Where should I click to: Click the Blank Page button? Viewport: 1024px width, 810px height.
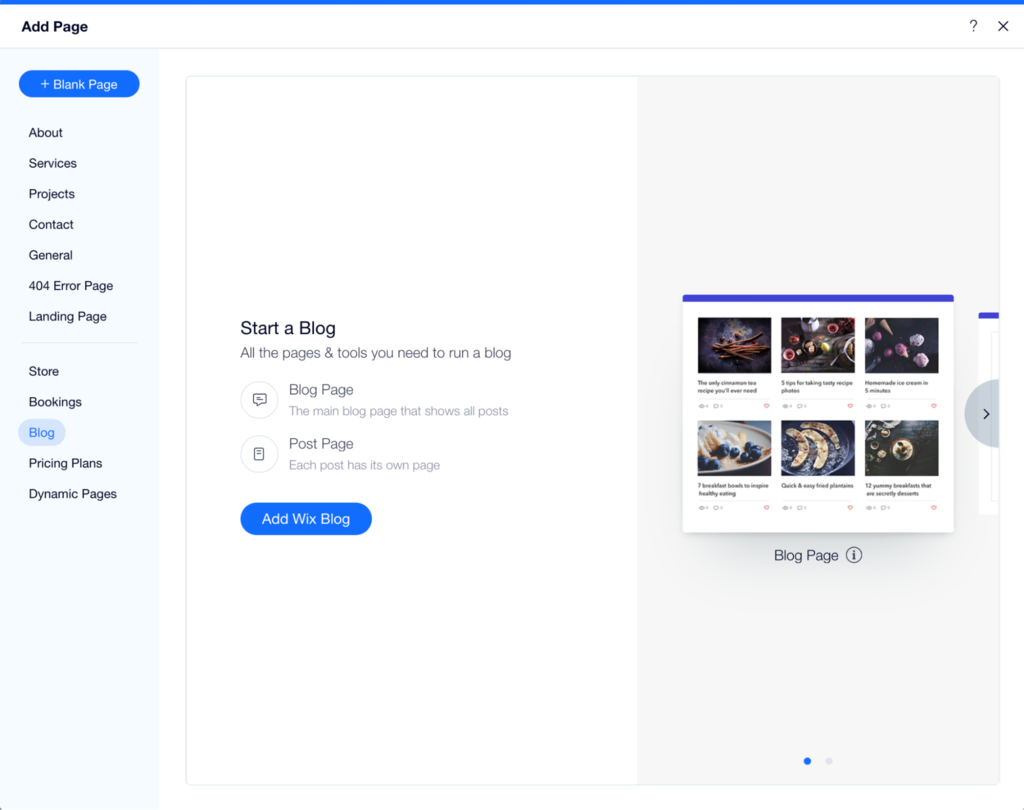click(x=79, y=84)
